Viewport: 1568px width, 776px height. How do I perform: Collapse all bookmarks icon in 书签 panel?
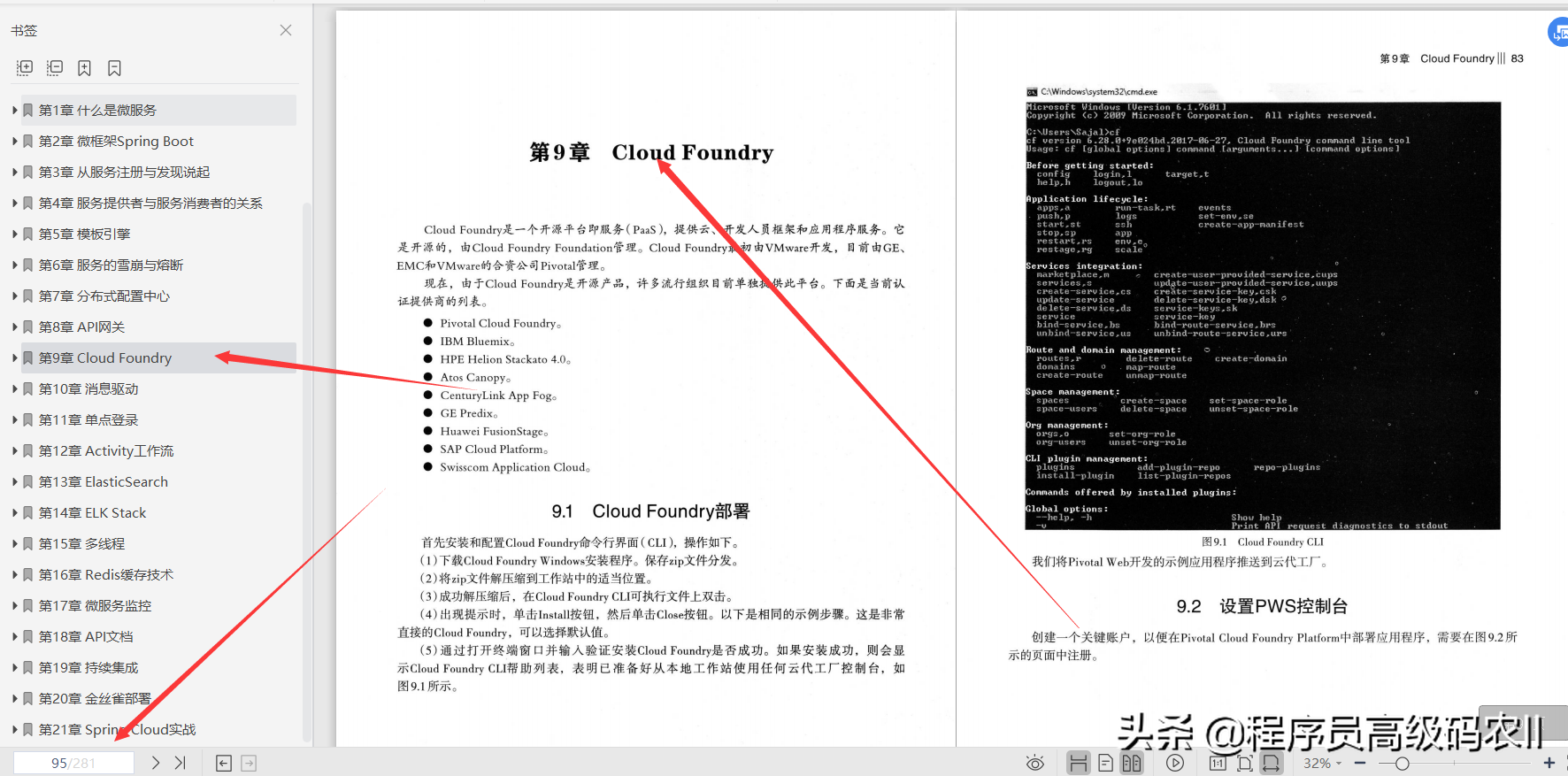point(55,68)
